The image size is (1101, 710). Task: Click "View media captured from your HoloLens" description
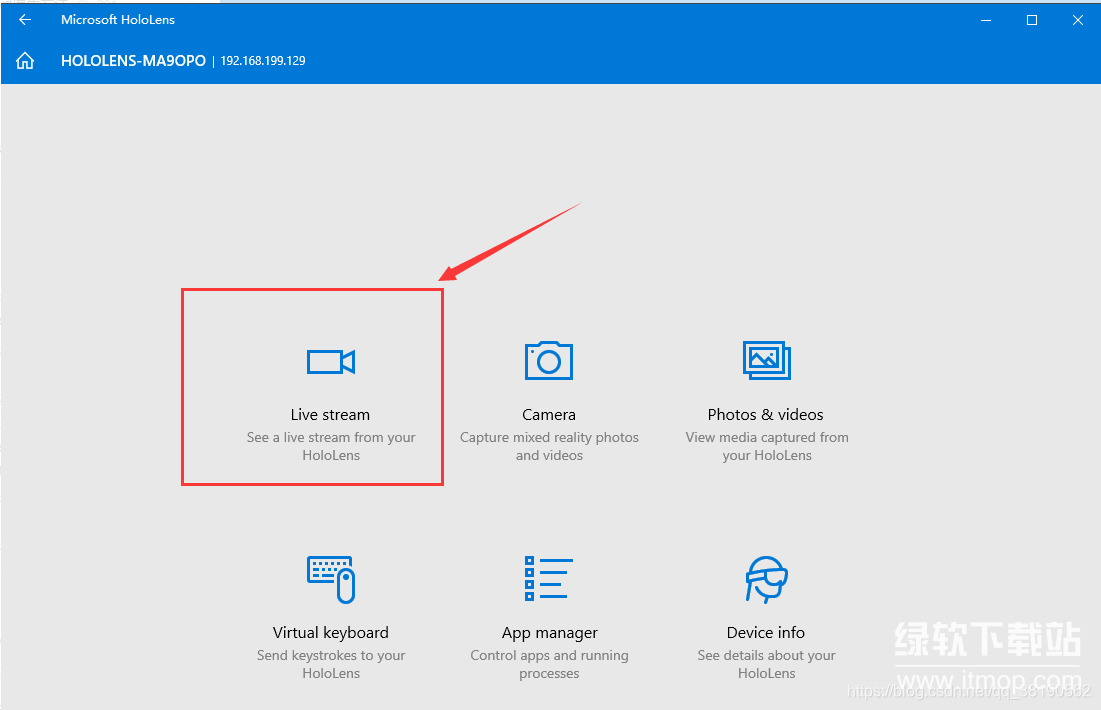[x=767, y=446]
